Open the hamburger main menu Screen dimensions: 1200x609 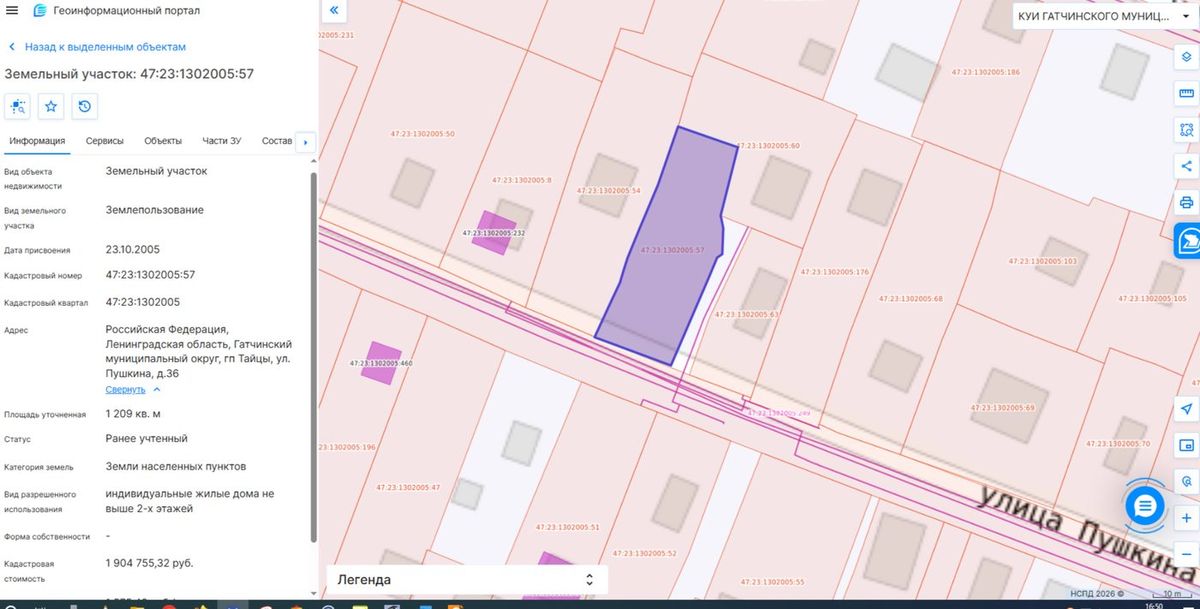coord(12,10)
